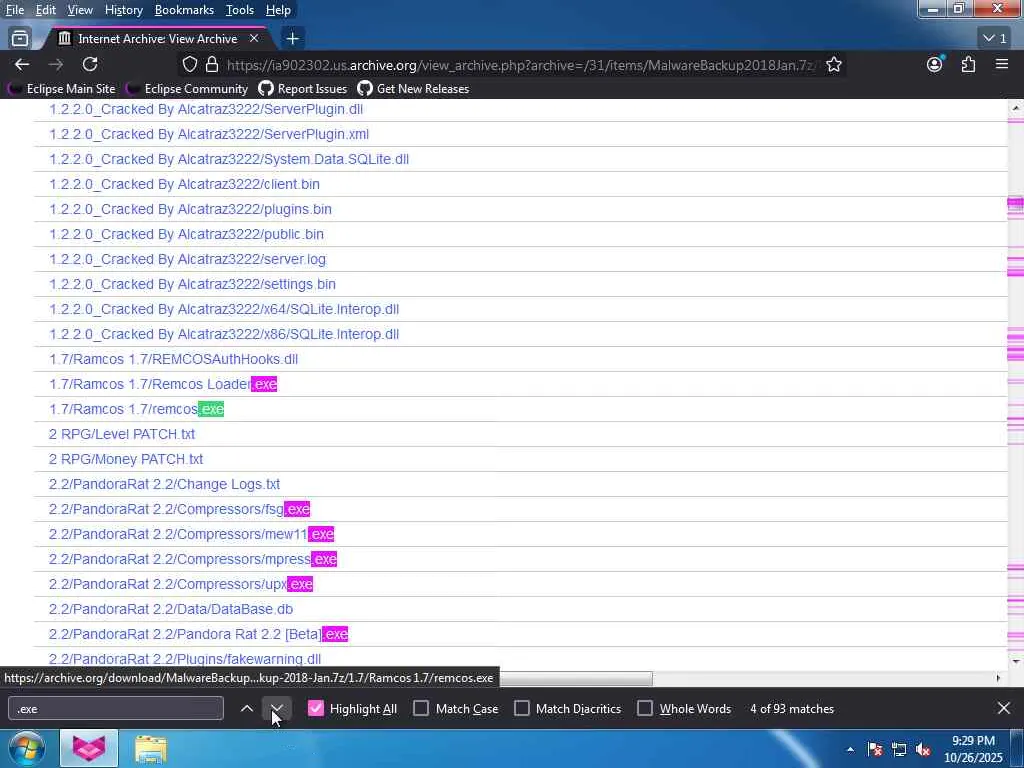Viewport: 1024px width, 768px height.
Task: Open the application hamburger menu
Action: (1002, 65)
